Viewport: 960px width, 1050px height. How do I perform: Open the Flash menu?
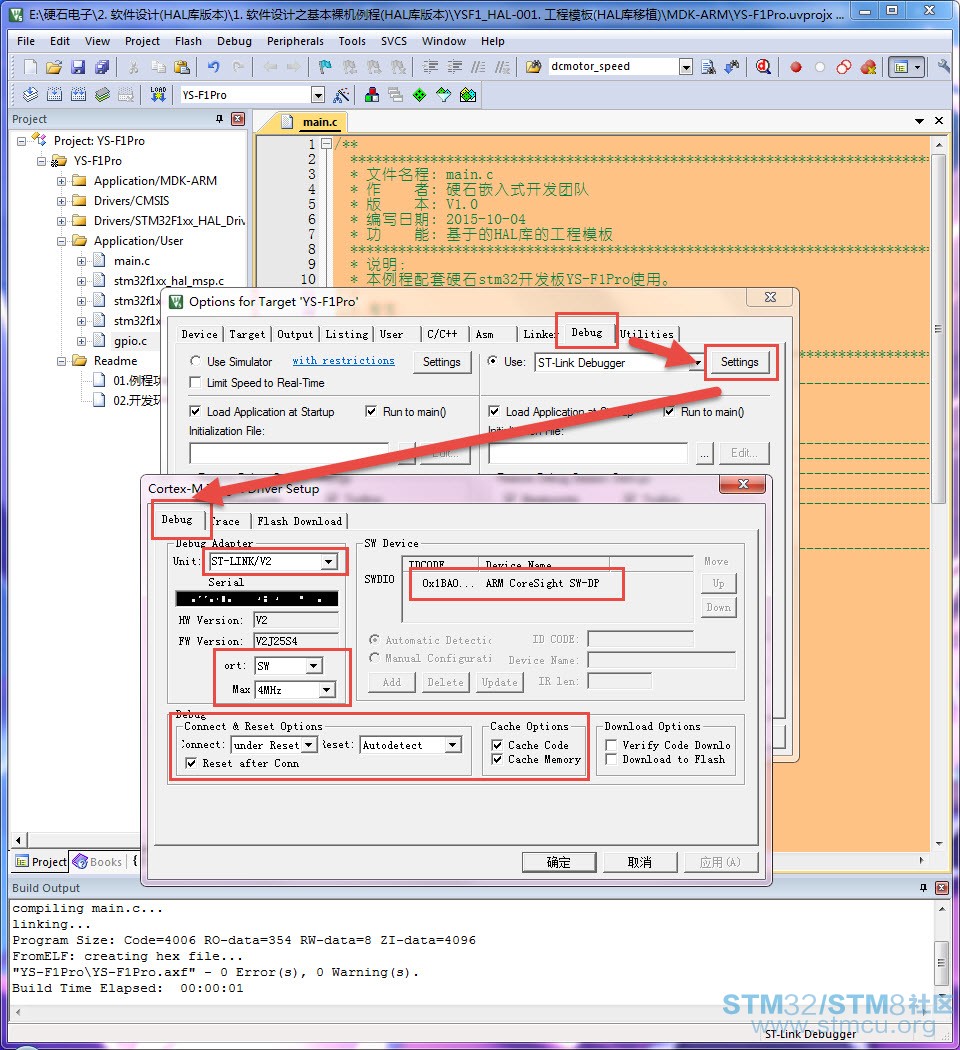click(x=188, y=41)
